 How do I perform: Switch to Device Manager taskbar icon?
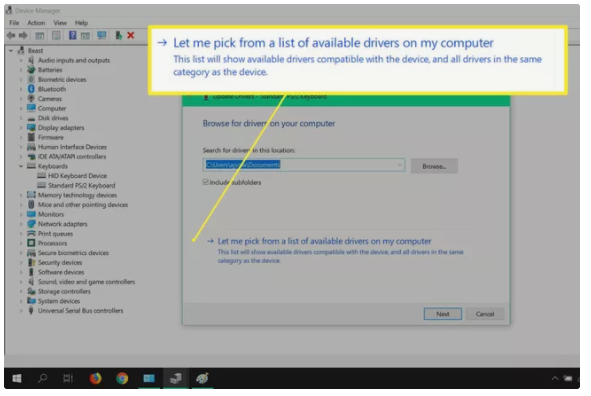click(x=176, y=378)
